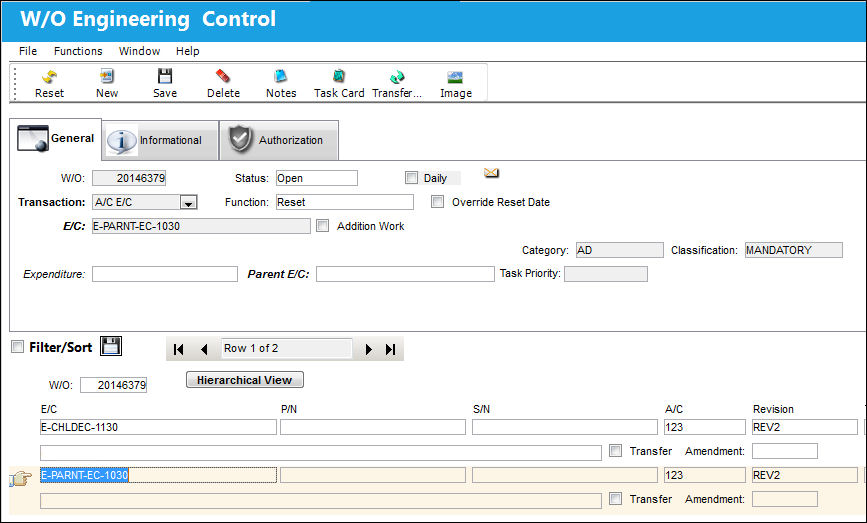Click the Category field showing AD
867x523 pixels.
tap(619, 250)
